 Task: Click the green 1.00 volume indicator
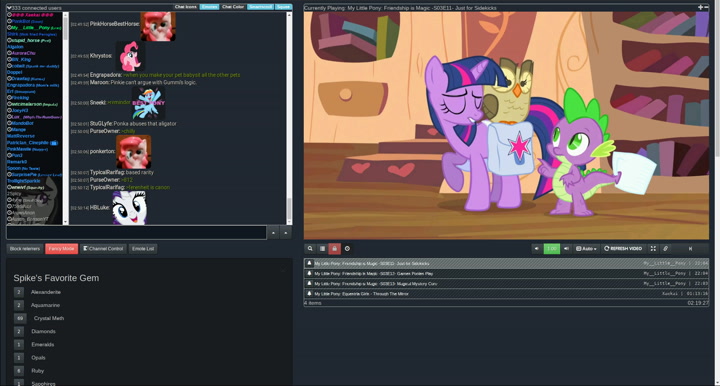click(x=551, y=248)
